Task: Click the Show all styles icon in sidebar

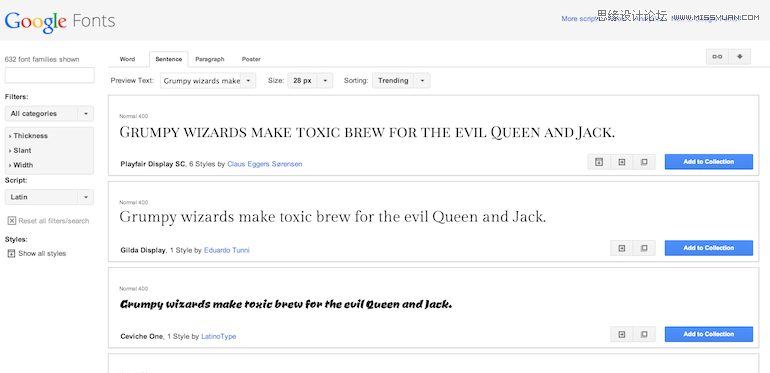Action: pyautogui.click(x=12, y=254)
